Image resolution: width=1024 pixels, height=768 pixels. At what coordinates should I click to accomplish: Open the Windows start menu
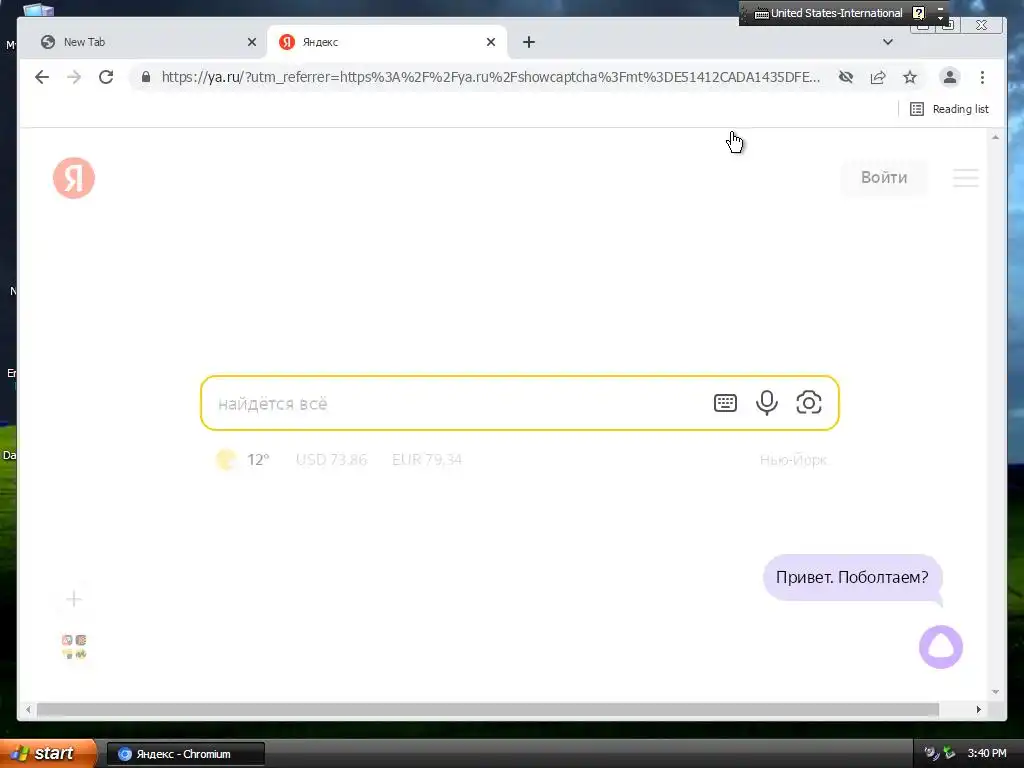point(48,753)
